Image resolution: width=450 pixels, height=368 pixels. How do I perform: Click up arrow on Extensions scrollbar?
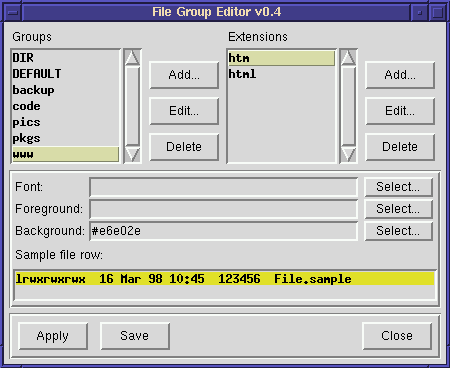pyautogui.click(x=348, y=58)
